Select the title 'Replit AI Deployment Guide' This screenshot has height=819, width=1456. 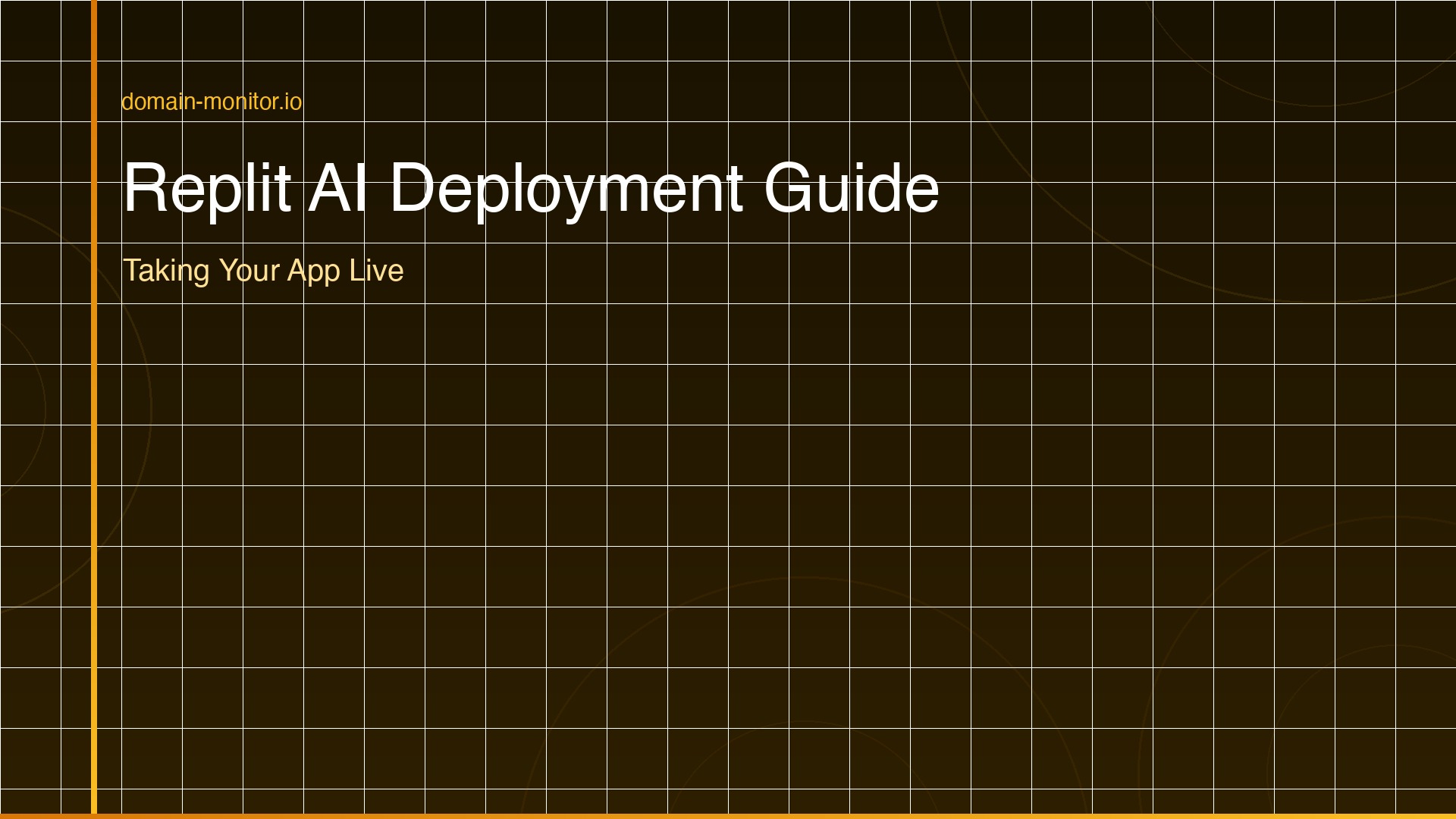531,191
